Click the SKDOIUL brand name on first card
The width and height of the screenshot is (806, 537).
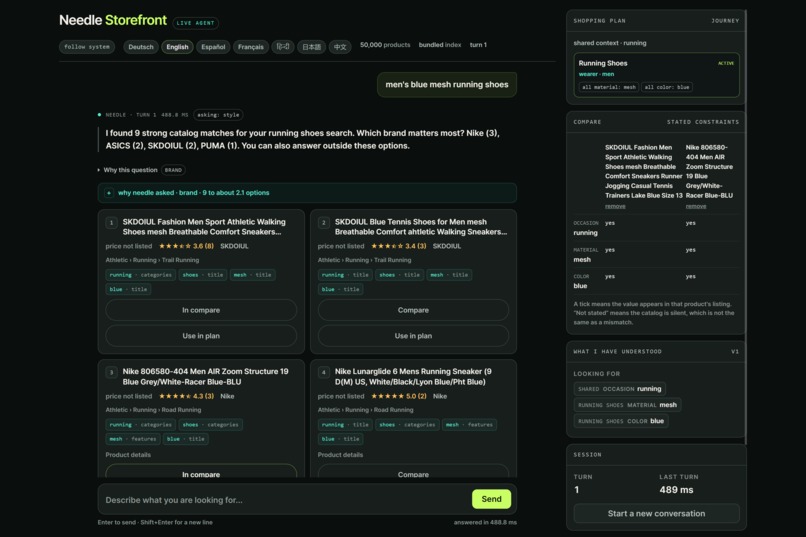(x=234, y=246)
